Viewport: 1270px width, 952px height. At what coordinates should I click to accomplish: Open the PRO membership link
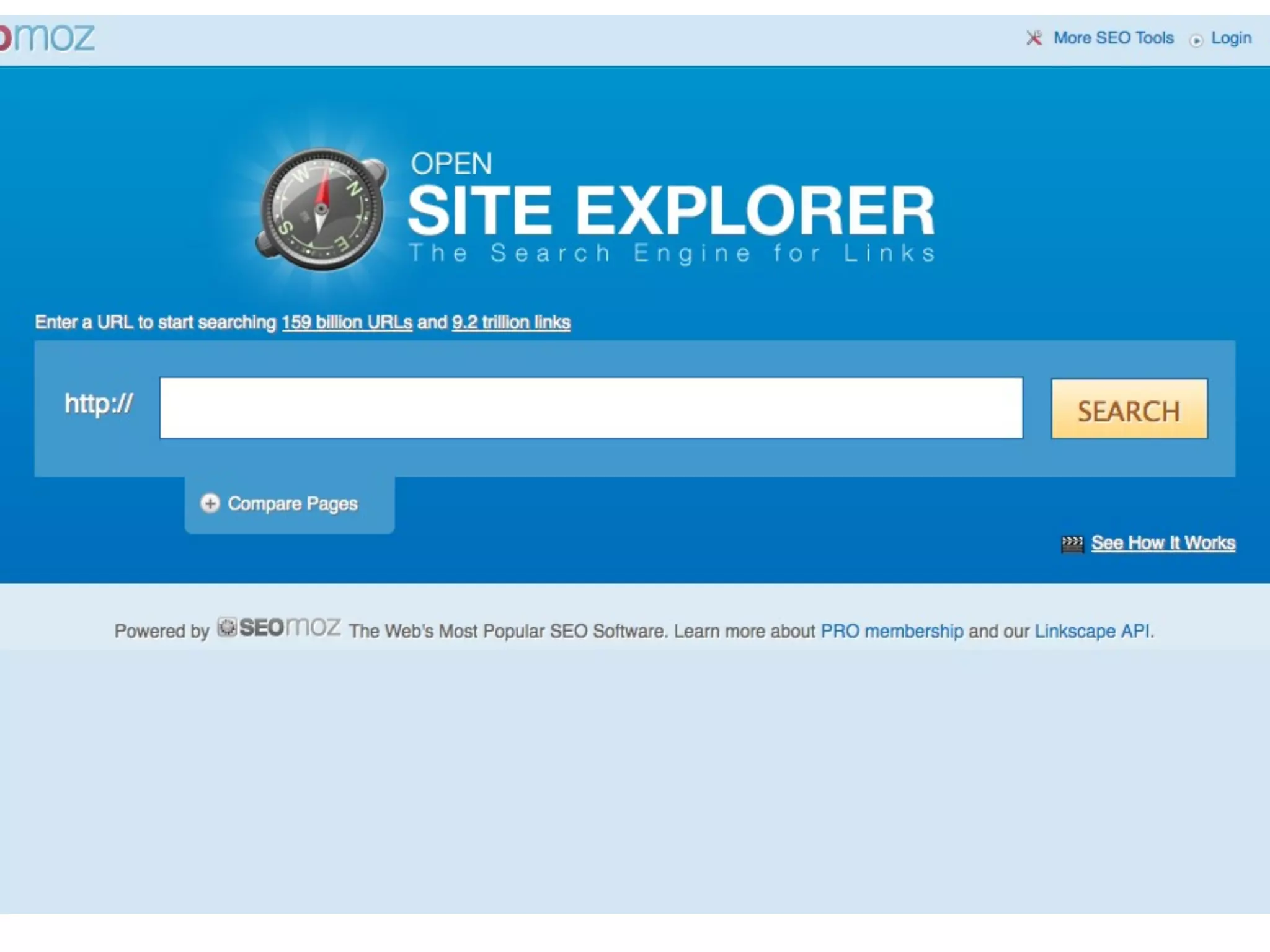coord(892,632)
